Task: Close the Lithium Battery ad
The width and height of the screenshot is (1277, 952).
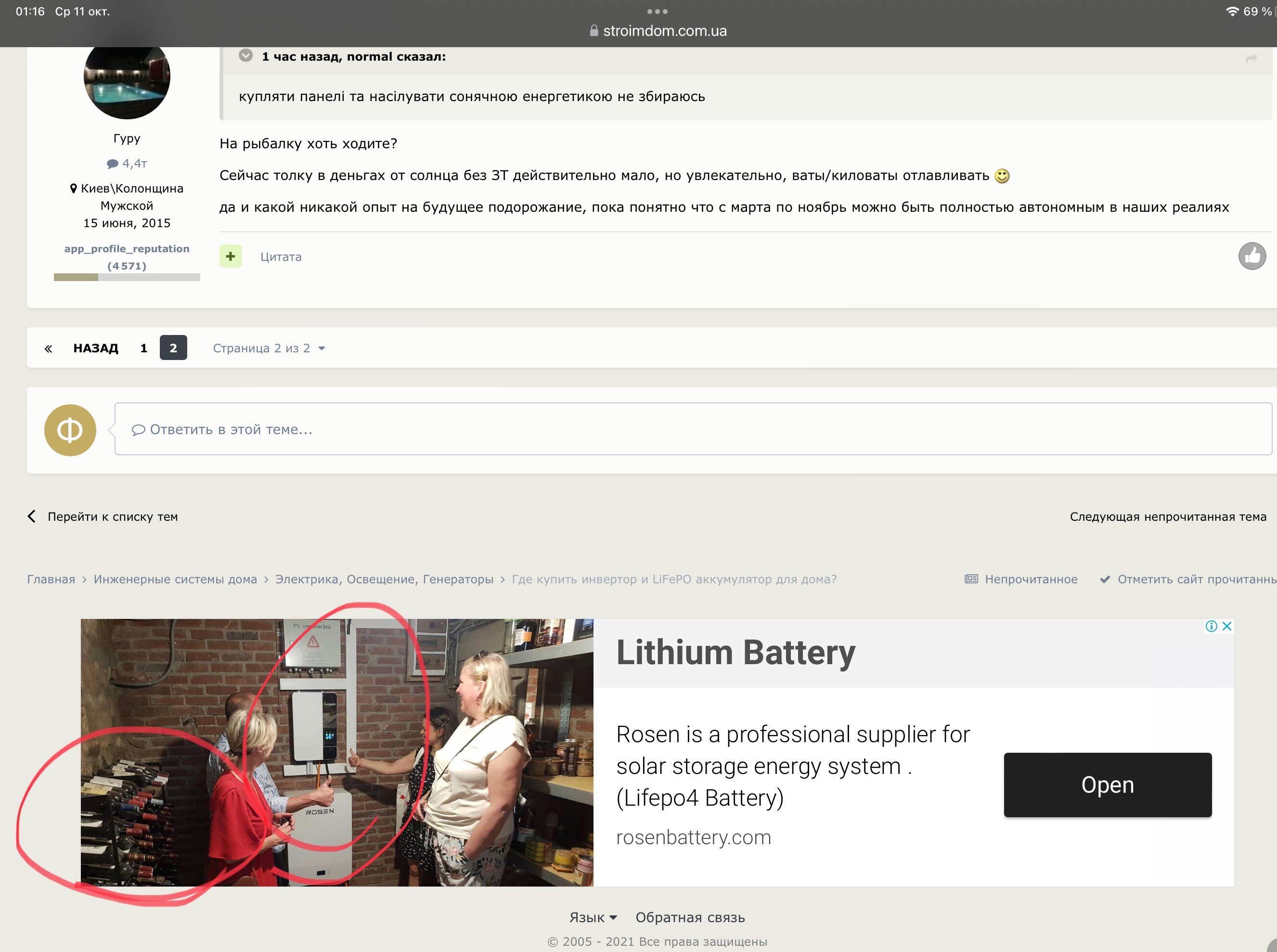Action: (x=1227, y=627)
